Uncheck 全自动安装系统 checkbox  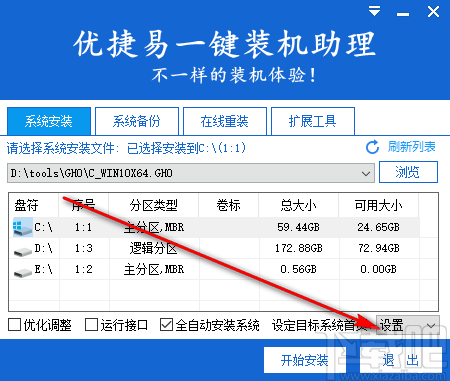point(166,324)
